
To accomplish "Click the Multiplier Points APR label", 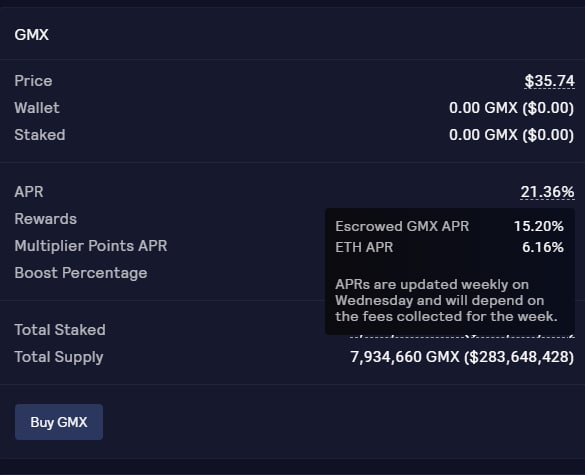I will pyautogui.click(x=91, y=246).
